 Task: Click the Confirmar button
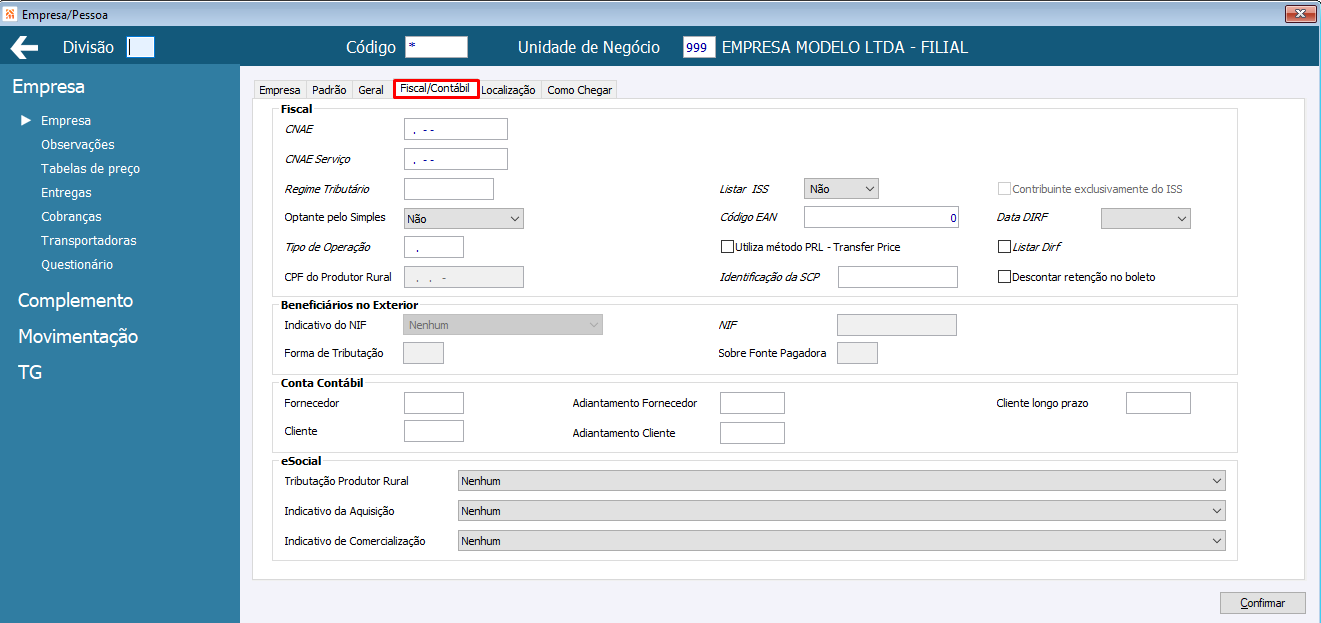click(1262, 603)
